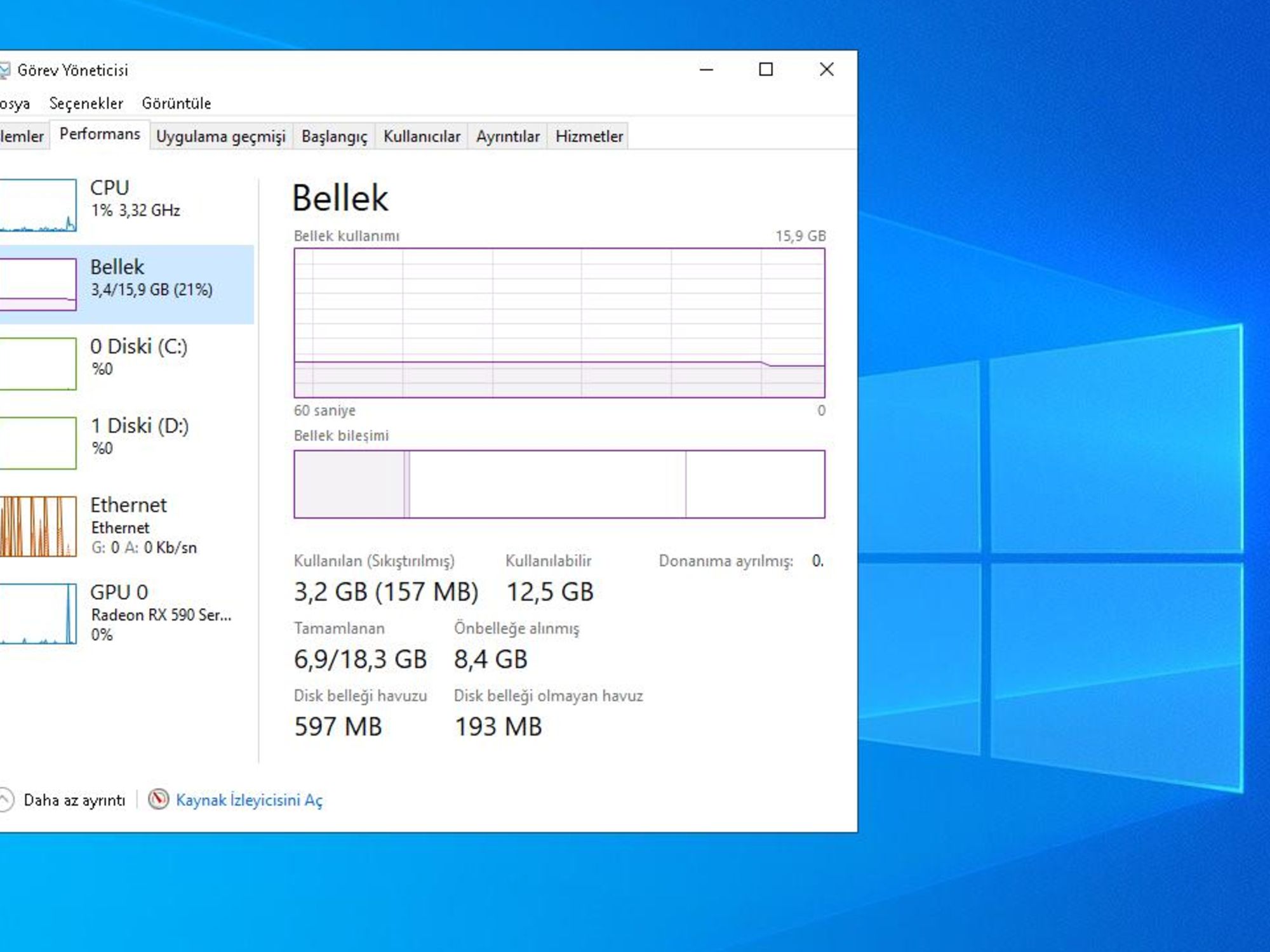
Task: Click the Ethernet orange activity graph
Action: [x=38, y=526]
